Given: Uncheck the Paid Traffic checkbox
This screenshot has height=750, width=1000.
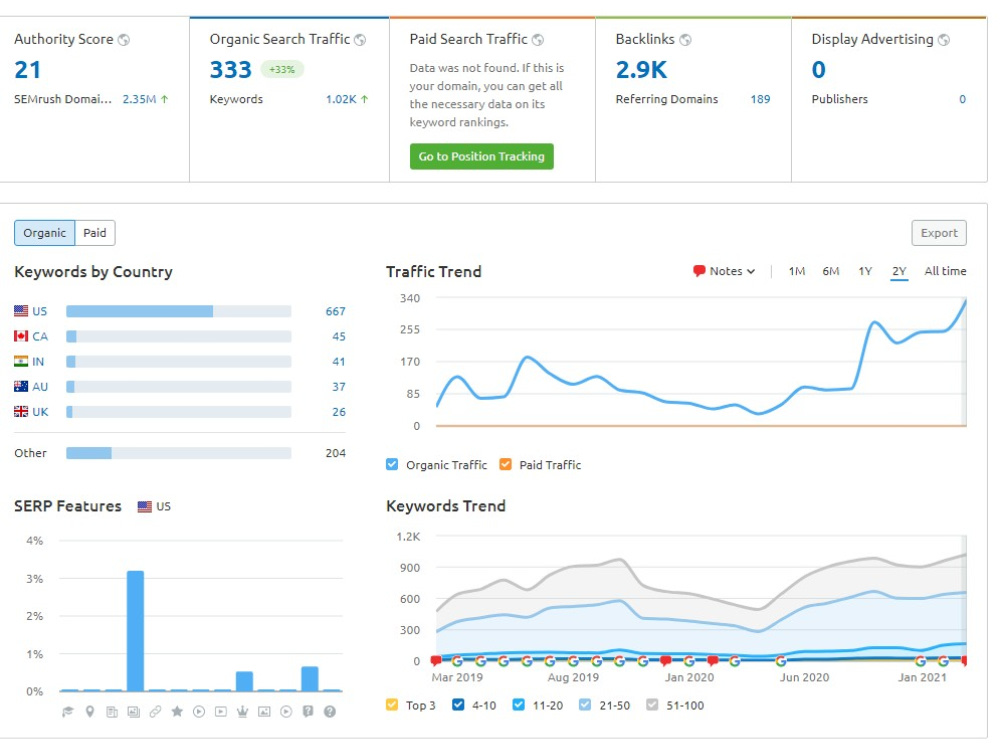Looking at the screenshot, I should coord(506,464).
